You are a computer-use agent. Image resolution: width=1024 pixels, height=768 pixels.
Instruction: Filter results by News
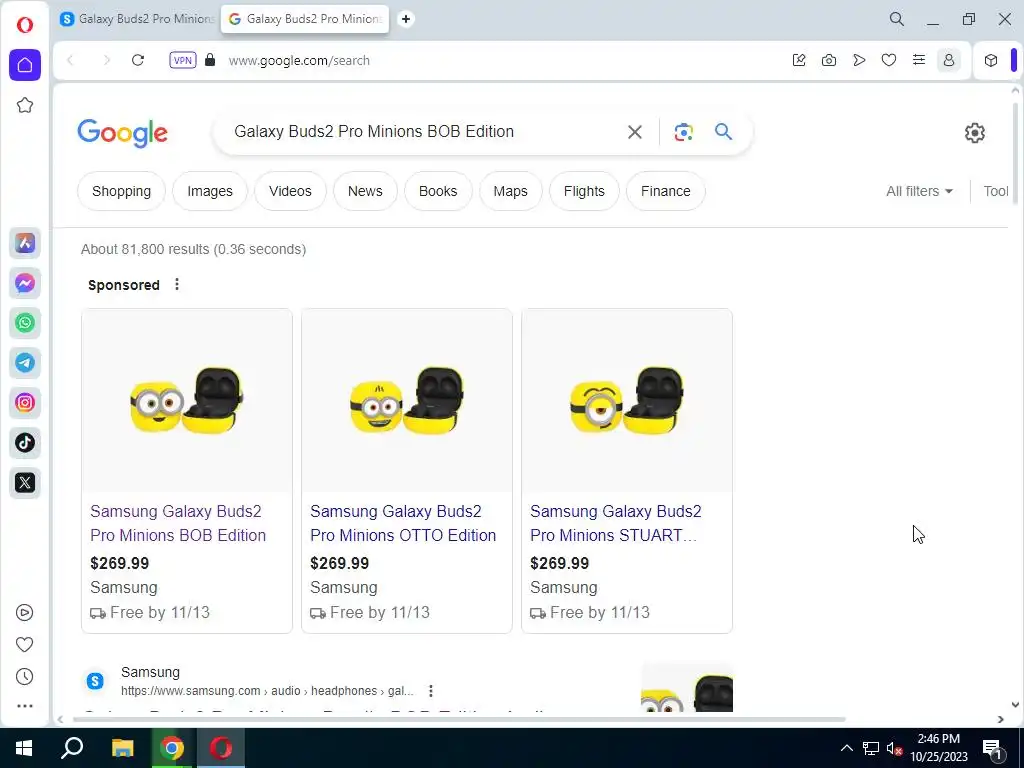pos(365,191)
